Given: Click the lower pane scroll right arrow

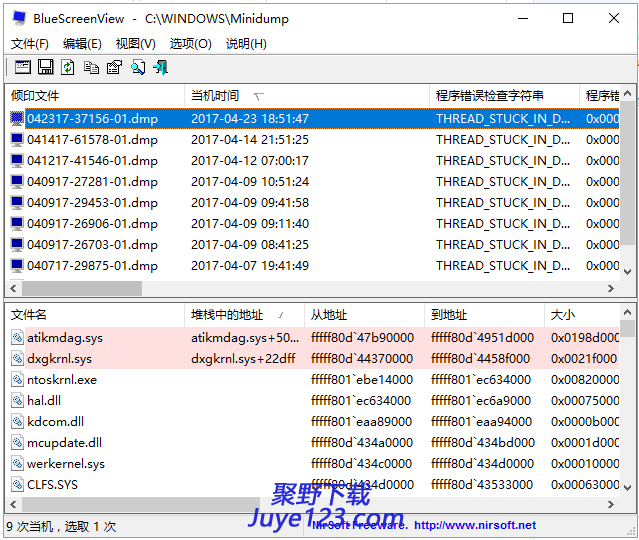Looking at the screenshot, I should [610, 505].
